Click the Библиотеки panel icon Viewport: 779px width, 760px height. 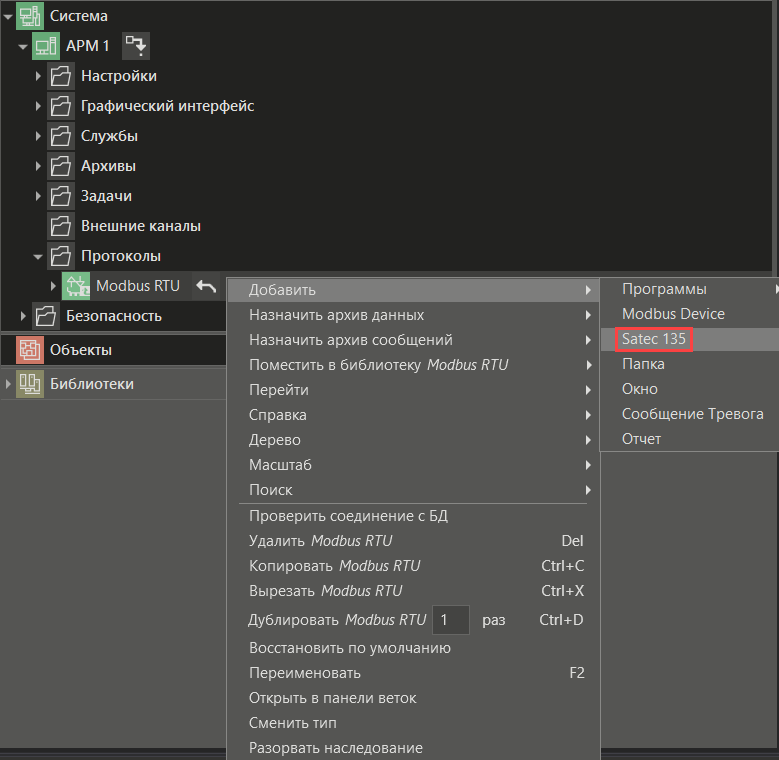click(30, 384)
